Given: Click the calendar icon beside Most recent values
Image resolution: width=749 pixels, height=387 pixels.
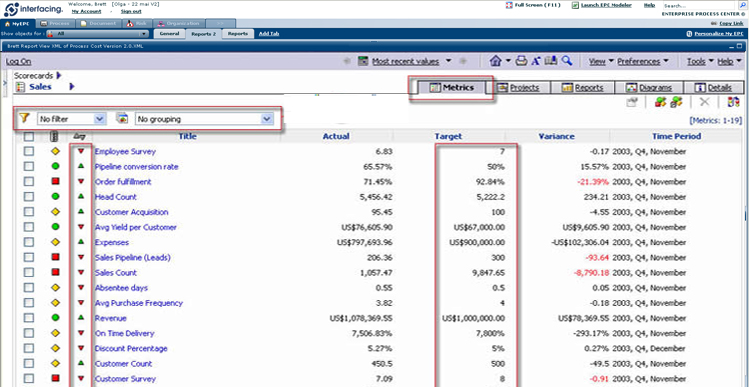Looking at the screenshot, I should (364, 61).
